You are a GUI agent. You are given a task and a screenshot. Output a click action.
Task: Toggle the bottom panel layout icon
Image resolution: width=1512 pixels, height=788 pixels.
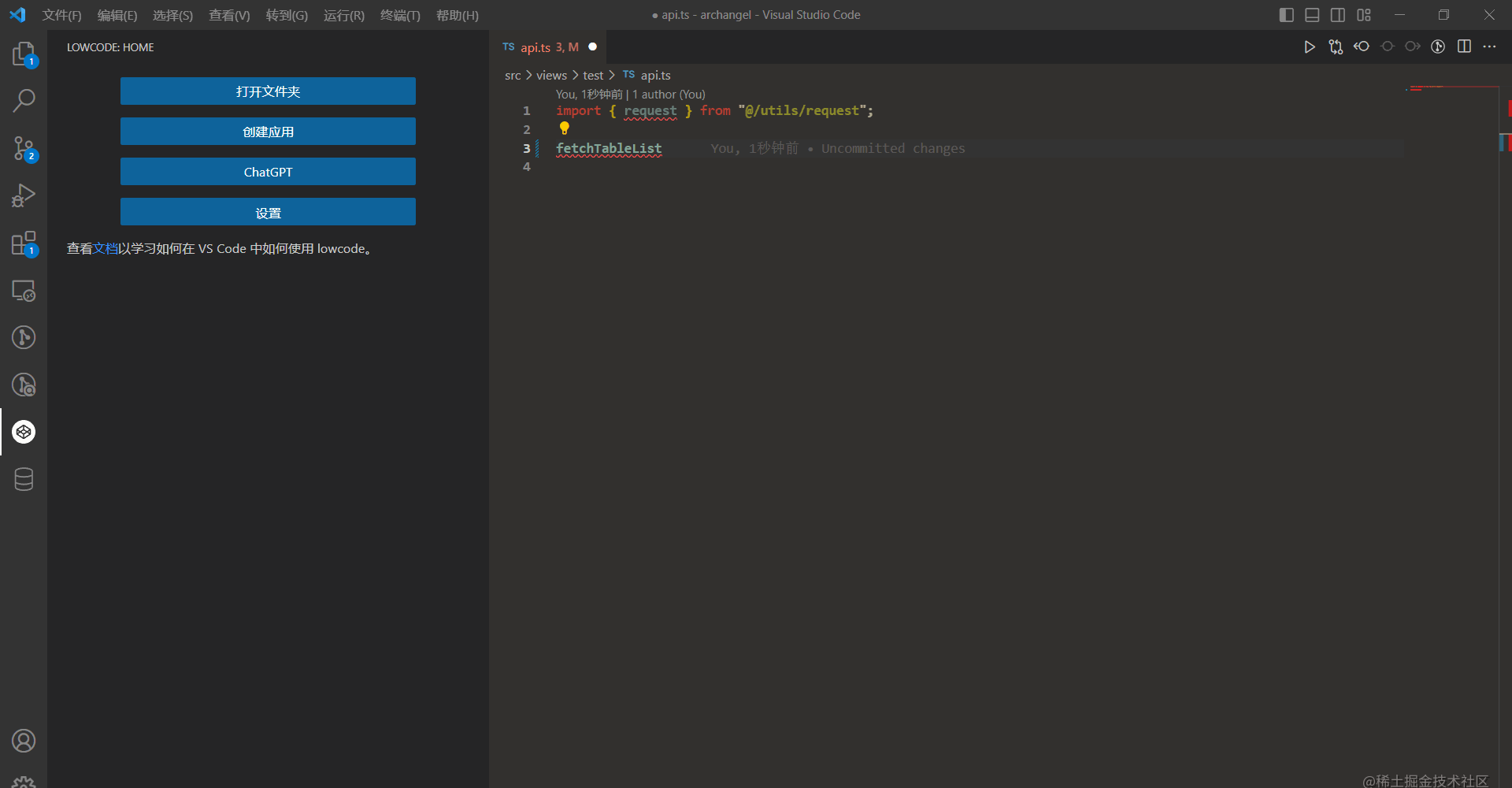1312,15
